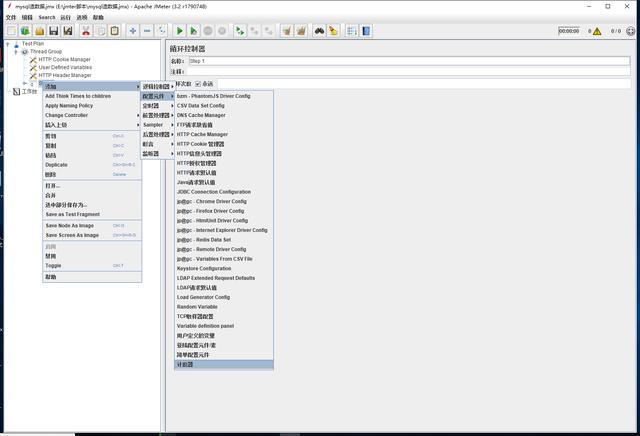Click the Collapse All minus icon
Screen dimensions: 640x436
(x=148, y=31)
